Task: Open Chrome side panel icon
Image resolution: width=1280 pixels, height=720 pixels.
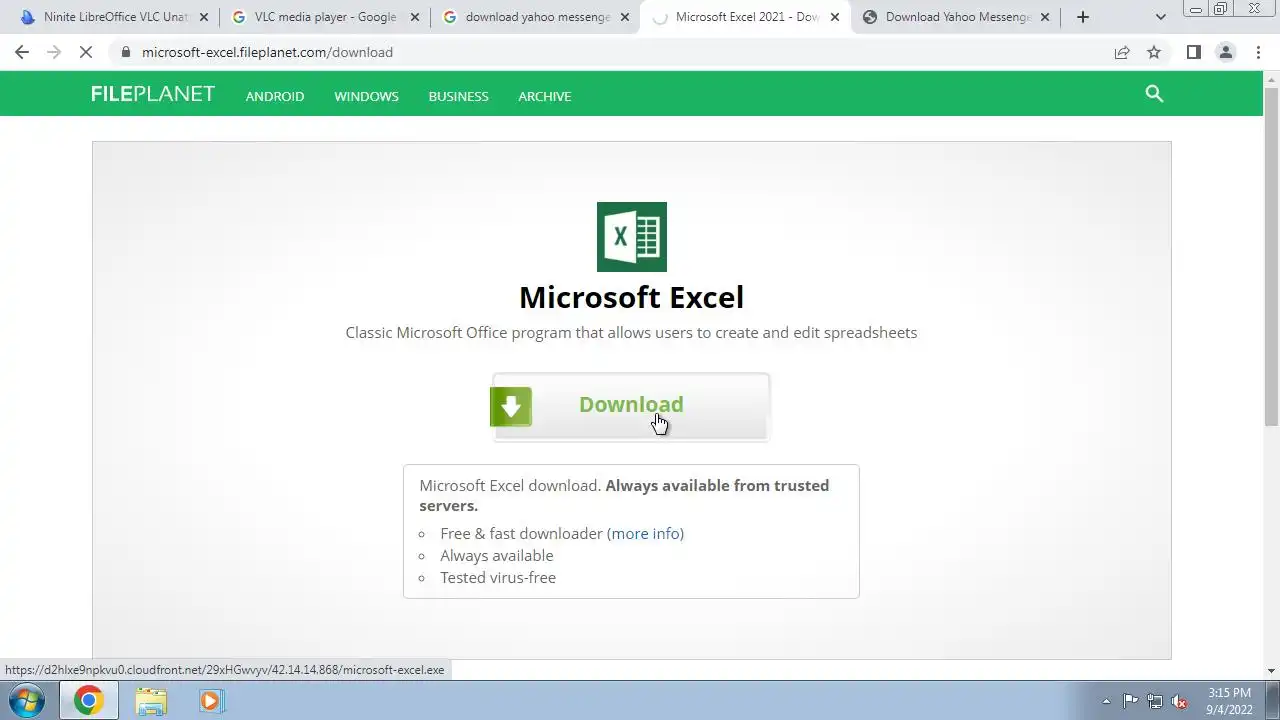Action: 1193,52
